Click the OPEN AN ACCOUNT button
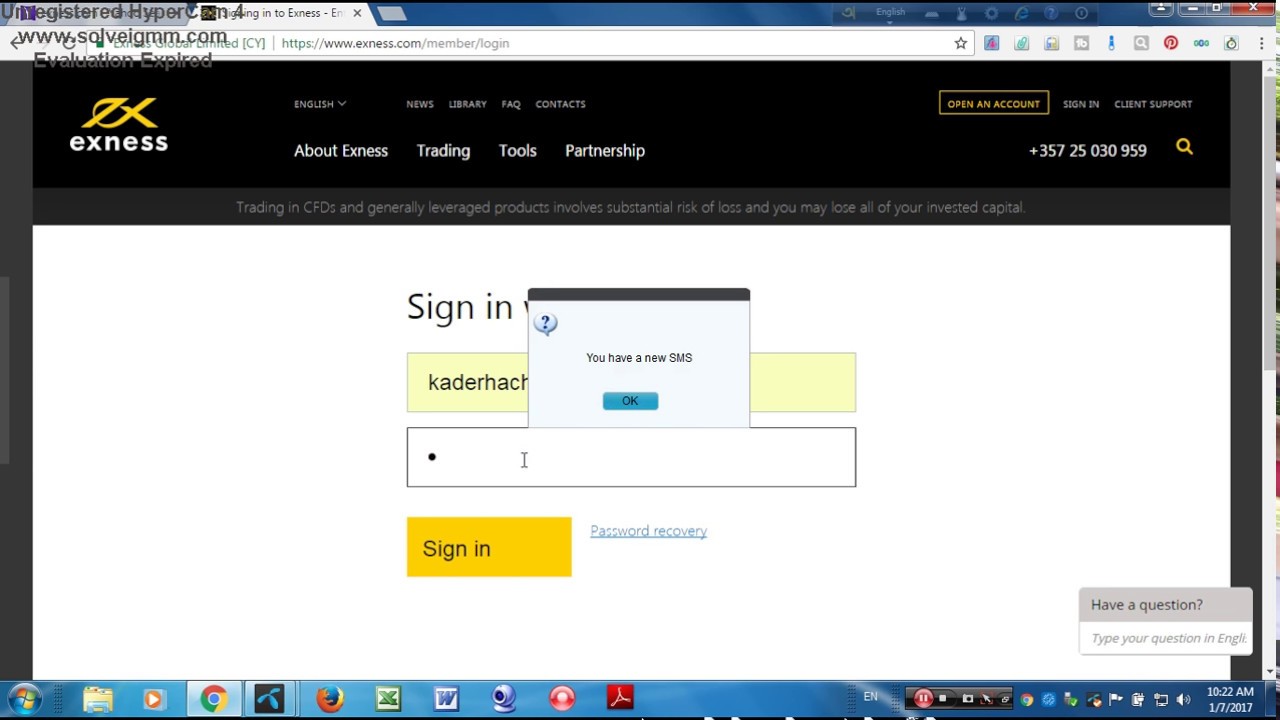1280x720 pixels. tap(994, 103)
